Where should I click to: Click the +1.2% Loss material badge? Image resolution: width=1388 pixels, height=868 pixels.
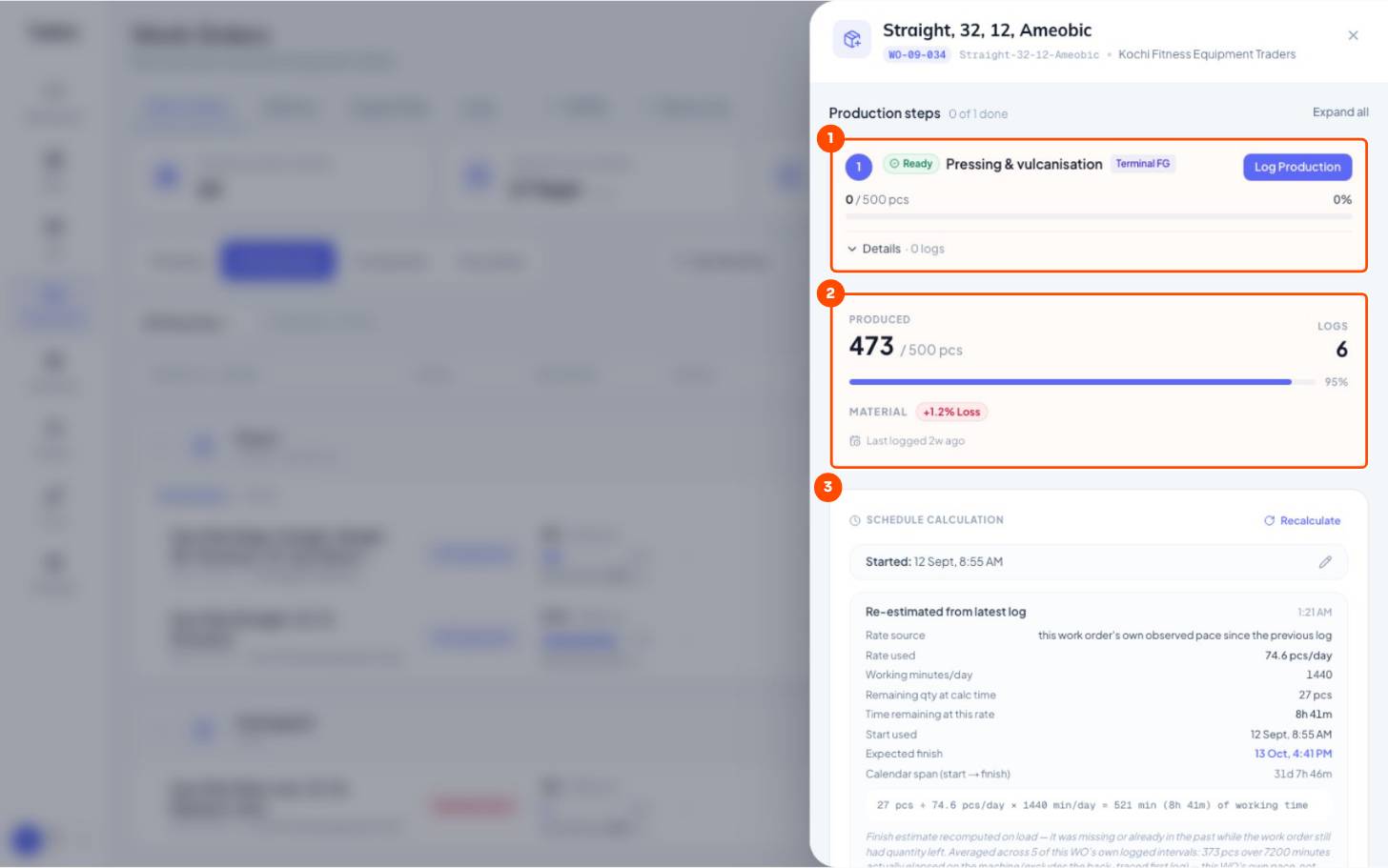pos(951,412)
